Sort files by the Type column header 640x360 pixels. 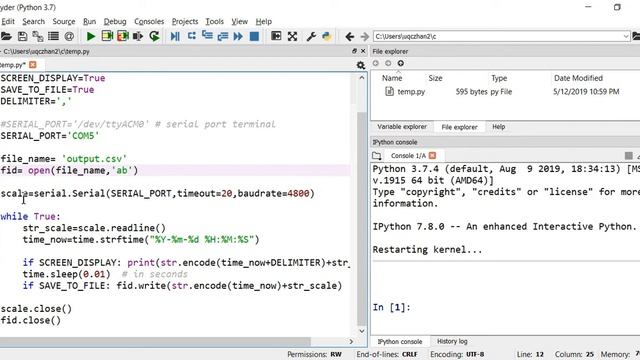tap(499, 78)
